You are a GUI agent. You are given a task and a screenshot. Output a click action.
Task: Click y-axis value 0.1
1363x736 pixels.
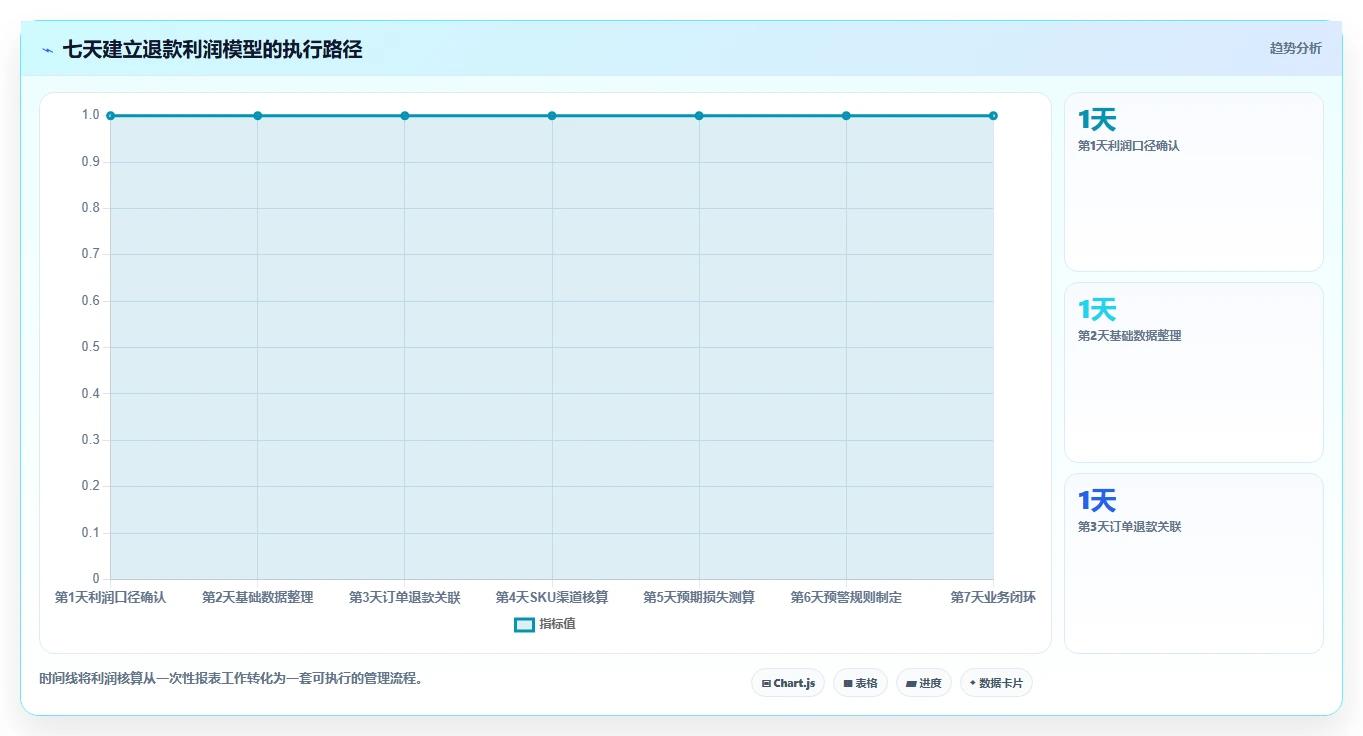pyautogui.click(x=91, y=532)
